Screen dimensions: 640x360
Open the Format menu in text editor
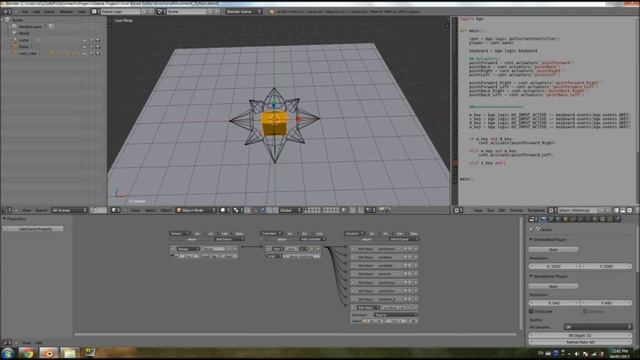click(516, 210)
